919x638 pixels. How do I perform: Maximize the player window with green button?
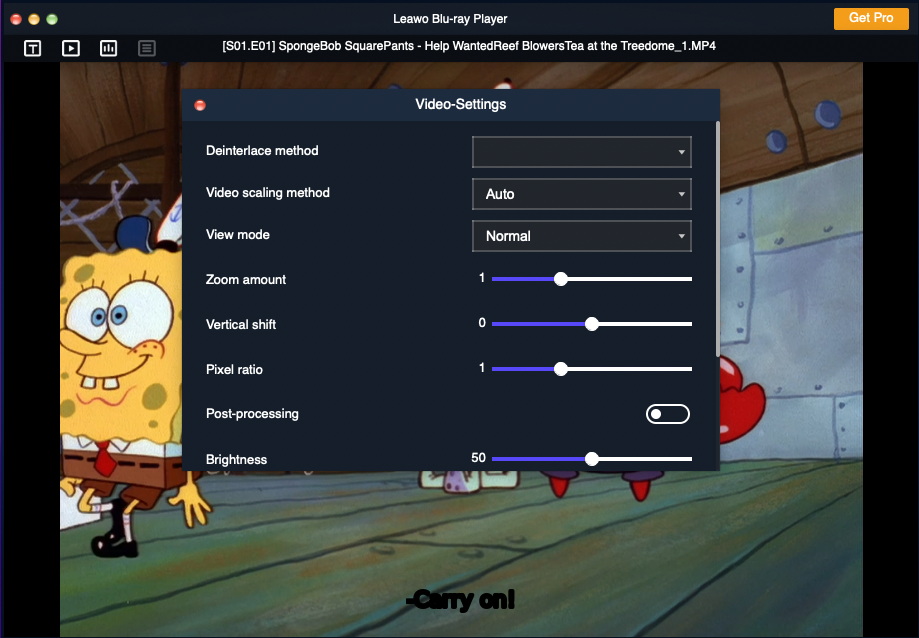pyautogui.click(x=52, y=19)
